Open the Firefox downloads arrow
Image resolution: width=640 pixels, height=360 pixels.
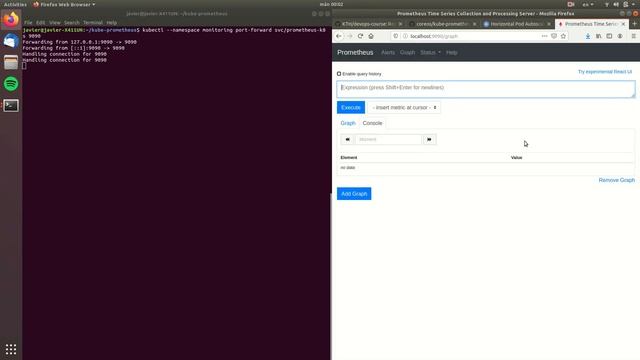(x=588, y=36)
